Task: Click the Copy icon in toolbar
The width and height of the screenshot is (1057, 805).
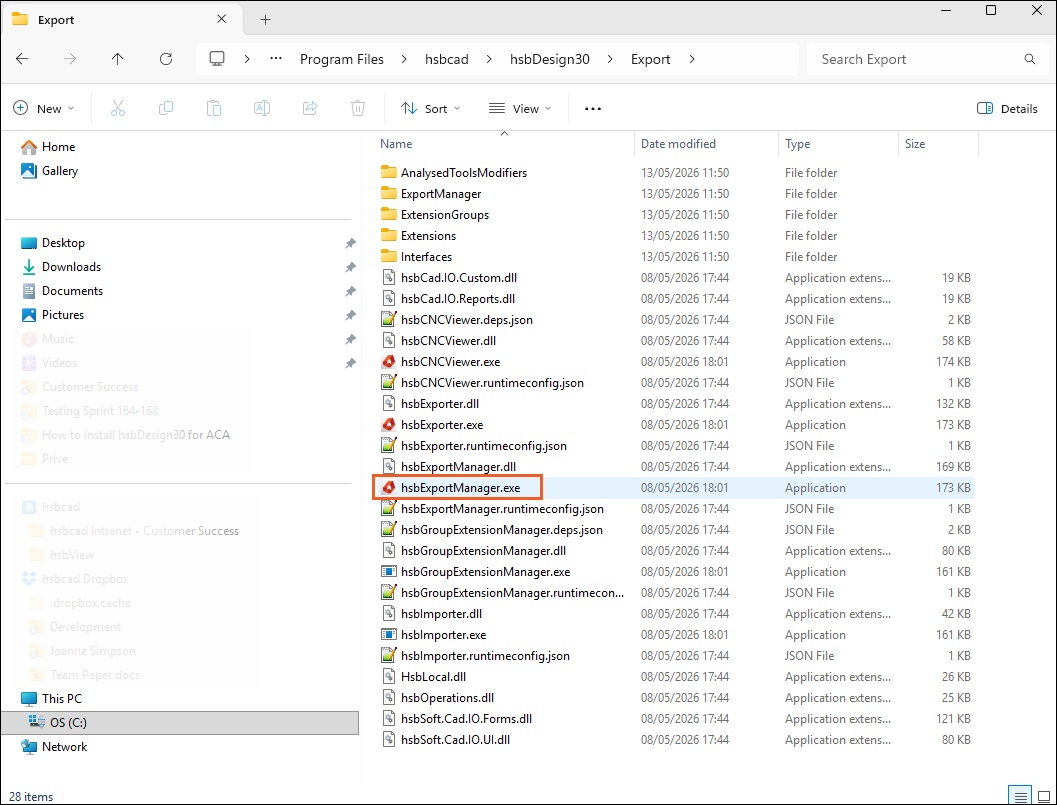Action: coord(166,109)
